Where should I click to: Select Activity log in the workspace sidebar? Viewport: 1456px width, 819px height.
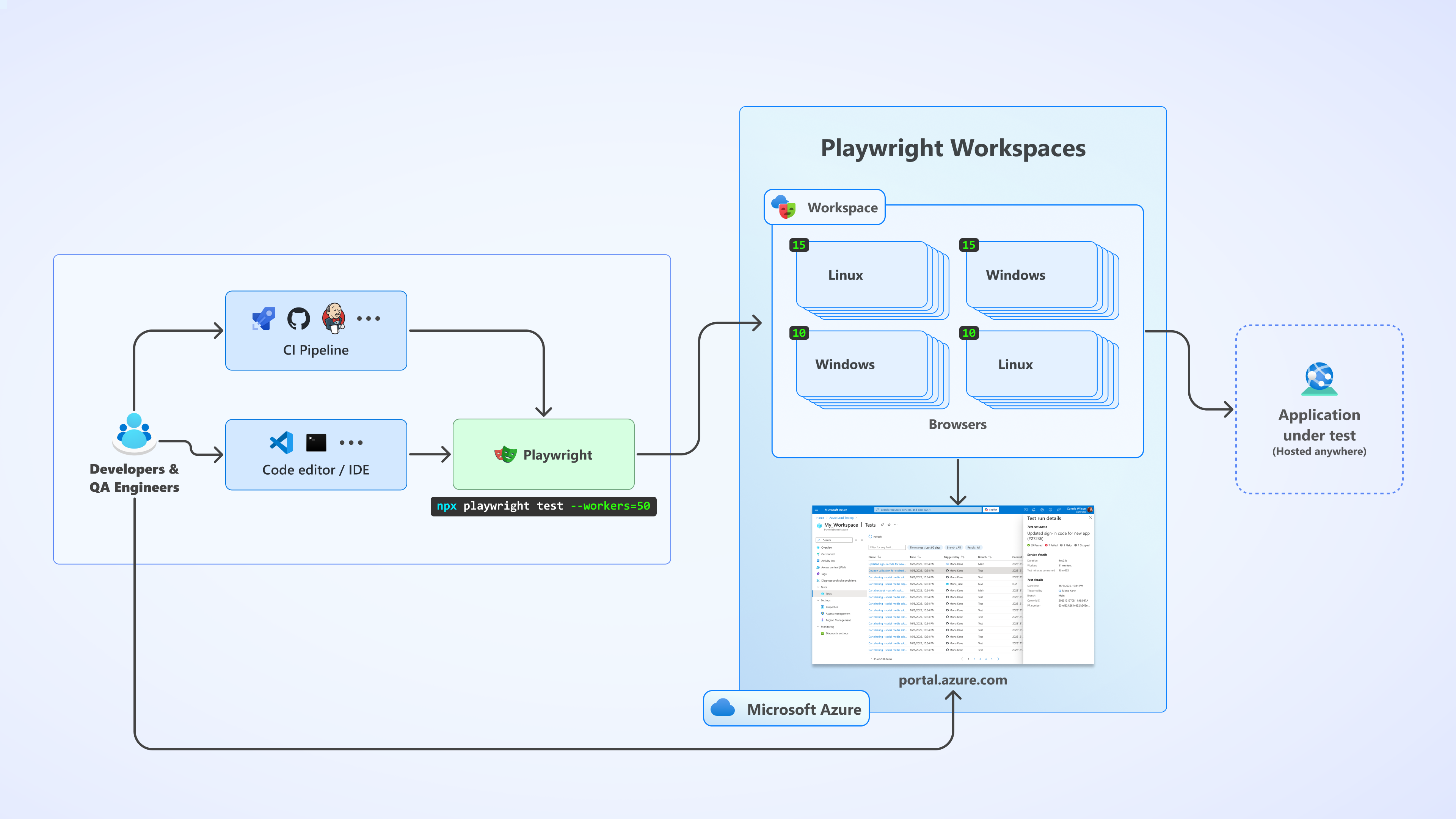[x=828, y=561]
